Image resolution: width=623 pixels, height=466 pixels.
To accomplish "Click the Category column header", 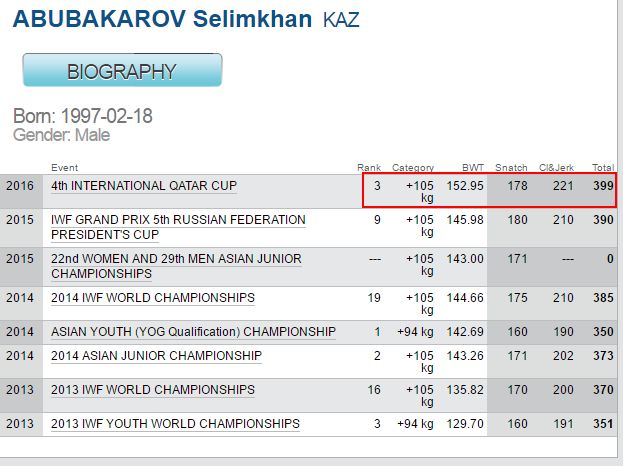I will click(x=413, y=167).
